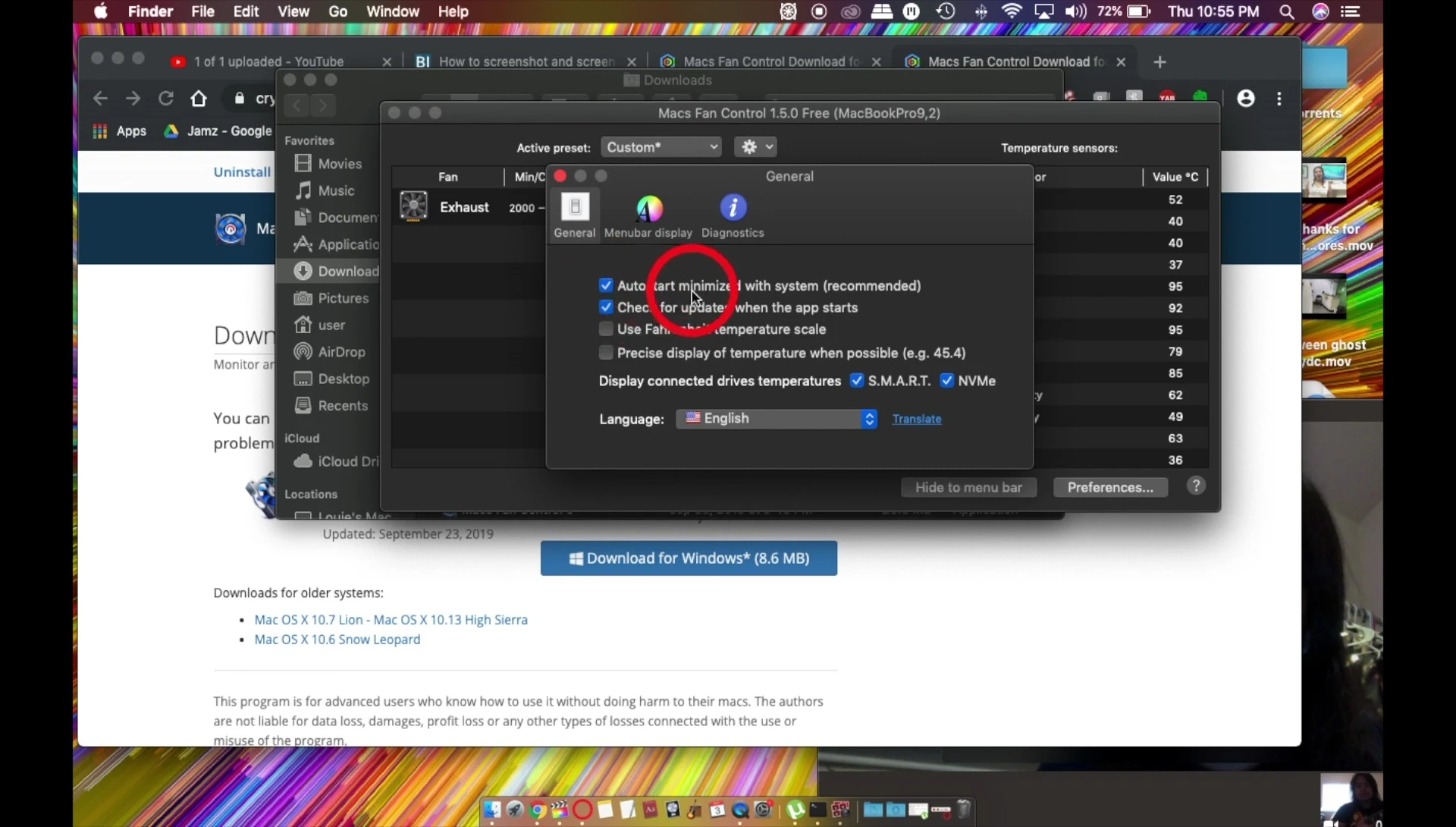Screen dimensions: 1456x827
Task: Open Mac OS X 10.7 Lion download link
Action: coord(391,620)
